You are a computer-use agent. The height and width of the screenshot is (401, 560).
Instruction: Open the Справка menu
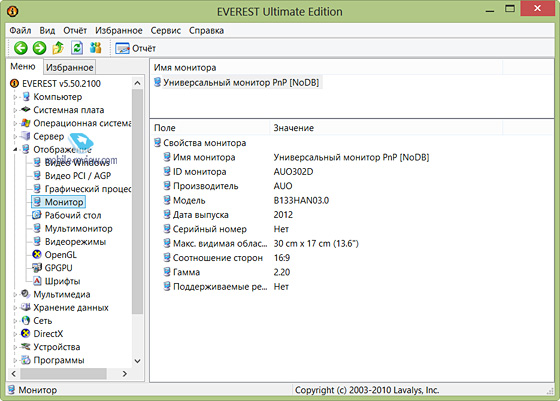206,31
